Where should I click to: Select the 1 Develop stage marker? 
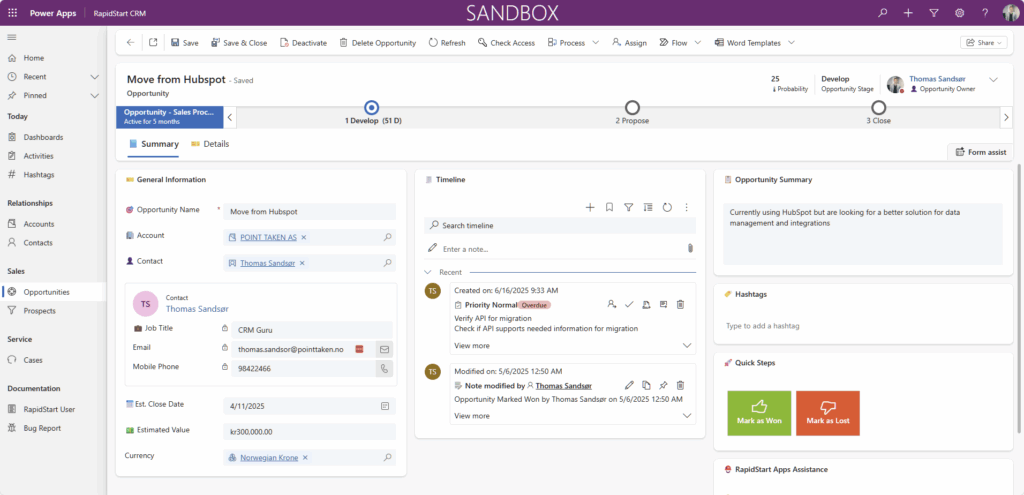372,108
